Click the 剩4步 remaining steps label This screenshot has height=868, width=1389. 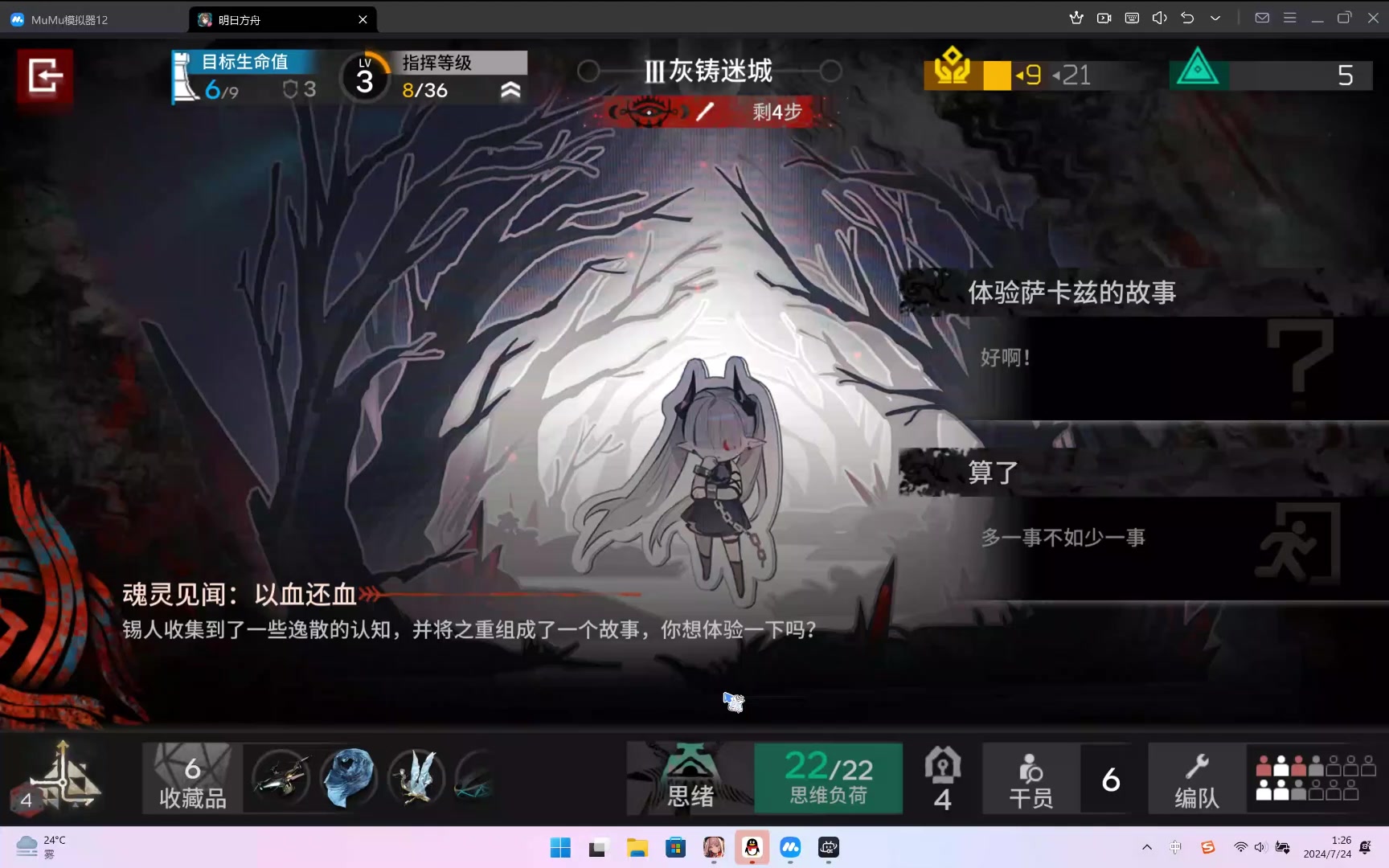(x=777, y=112)
